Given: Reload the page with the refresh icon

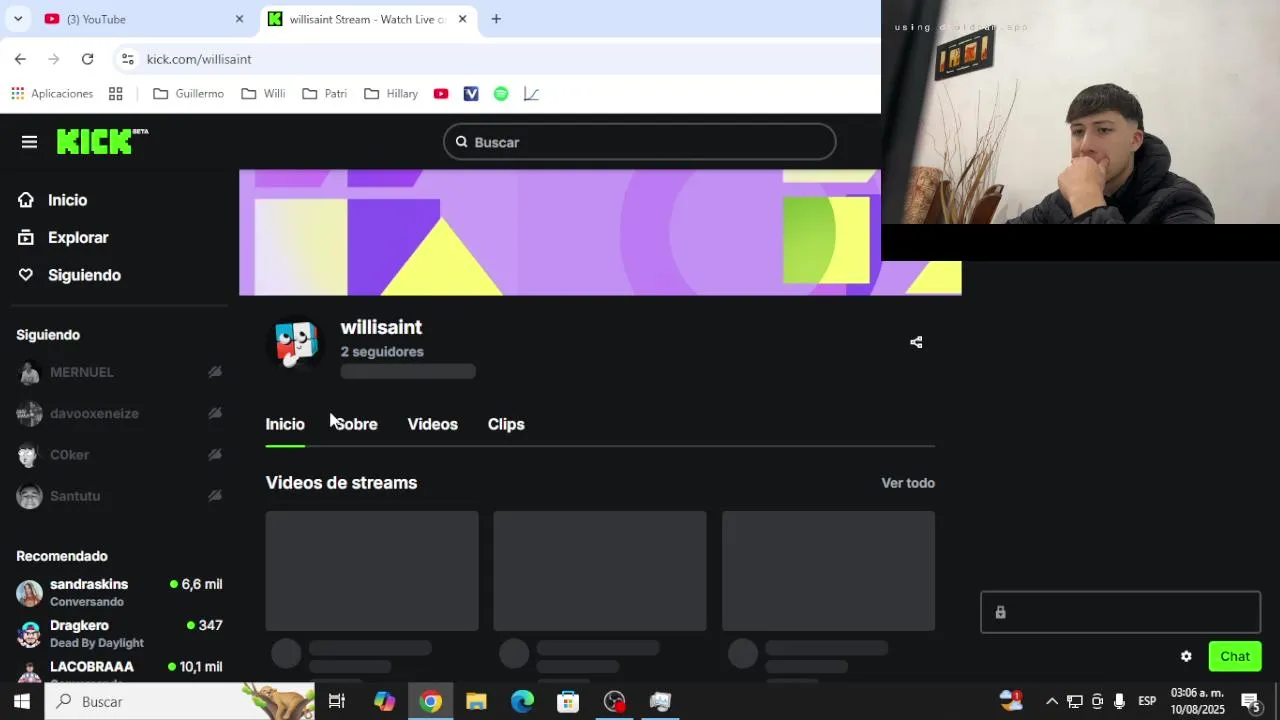Looking at the screenshot, I should point(87,59).
